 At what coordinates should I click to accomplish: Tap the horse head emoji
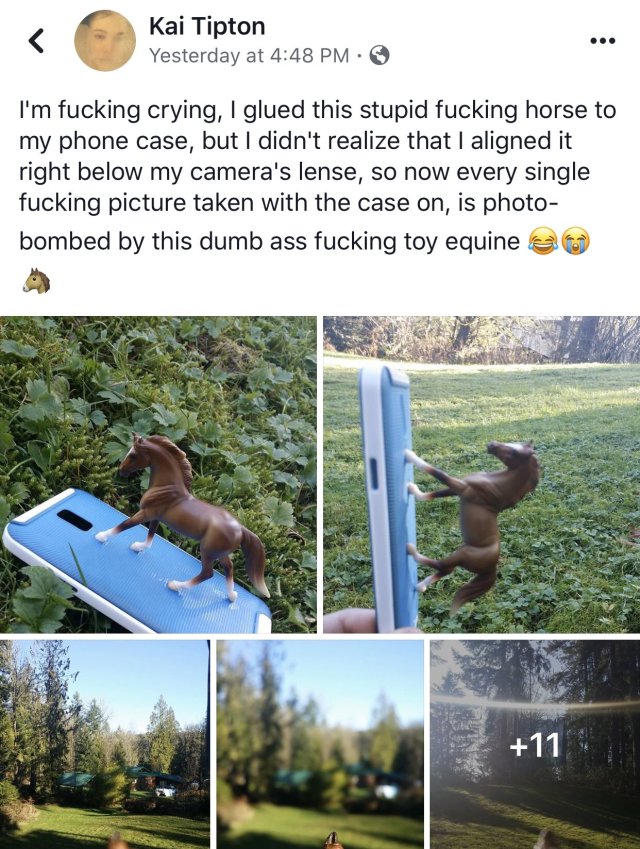36,280
